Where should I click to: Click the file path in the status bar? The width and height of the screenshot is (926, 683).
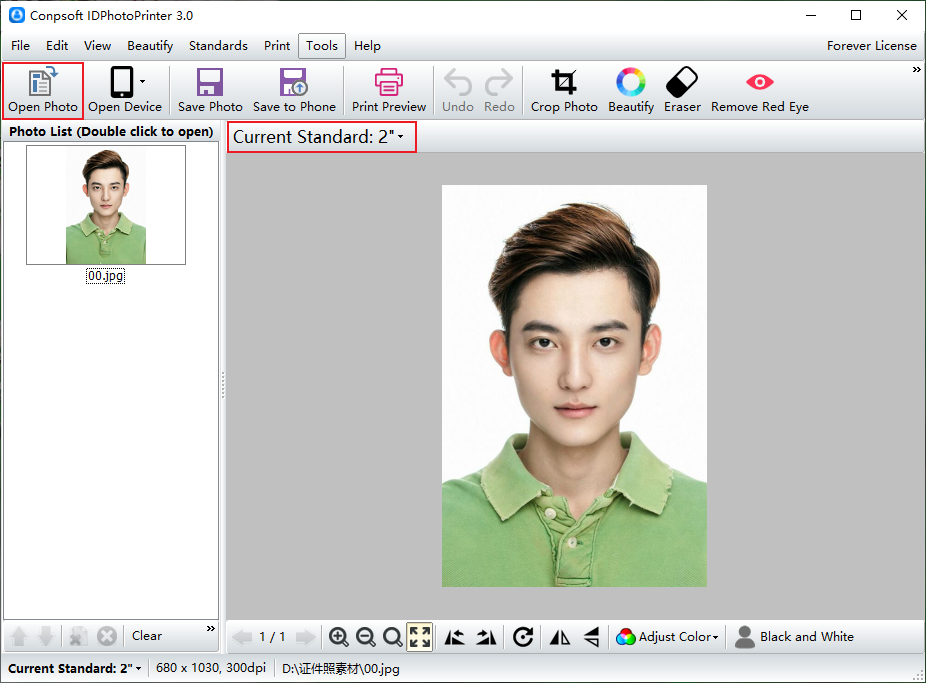coord(341,668)
